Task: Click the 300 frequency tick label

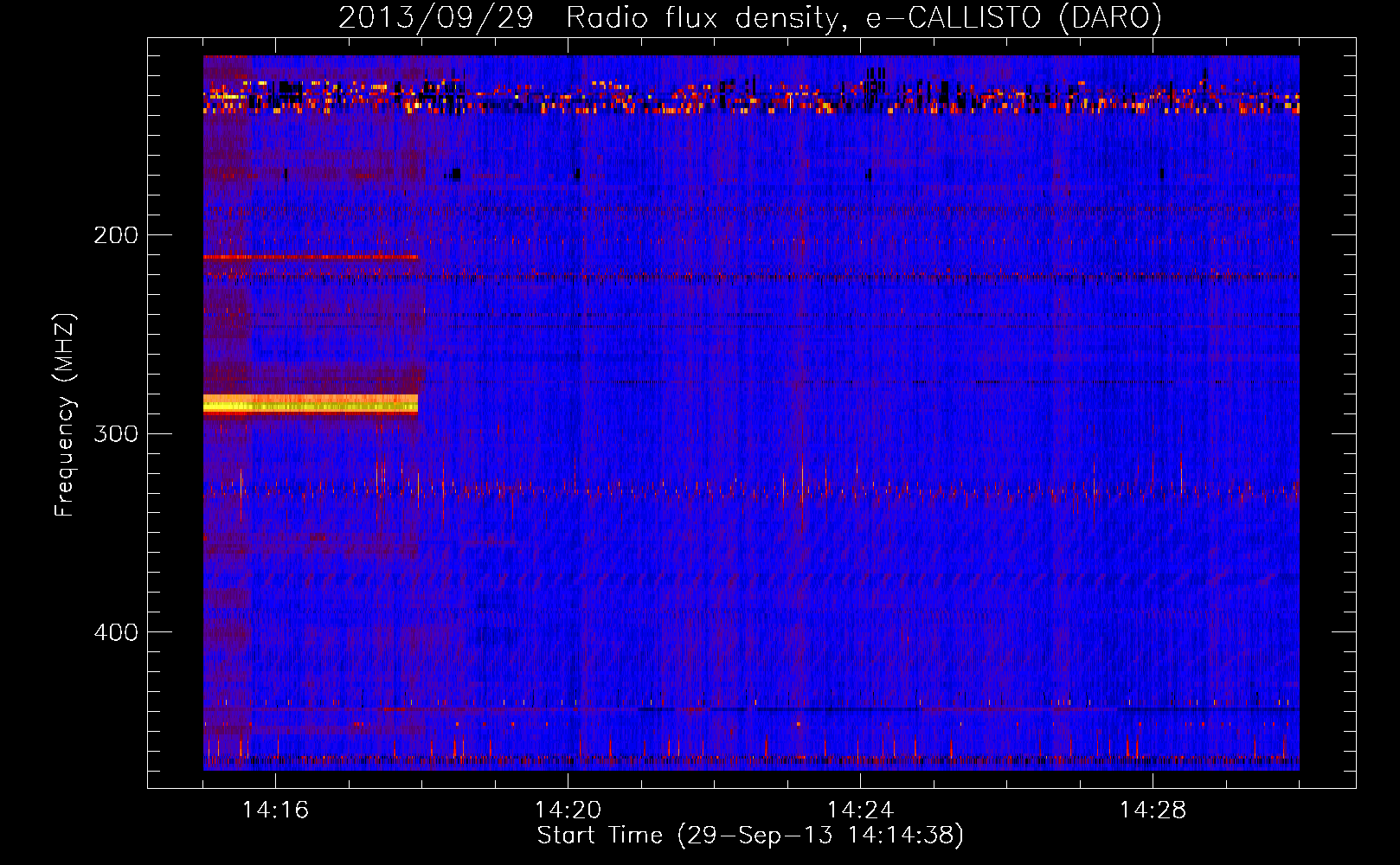Action: (x=116, y=433)
